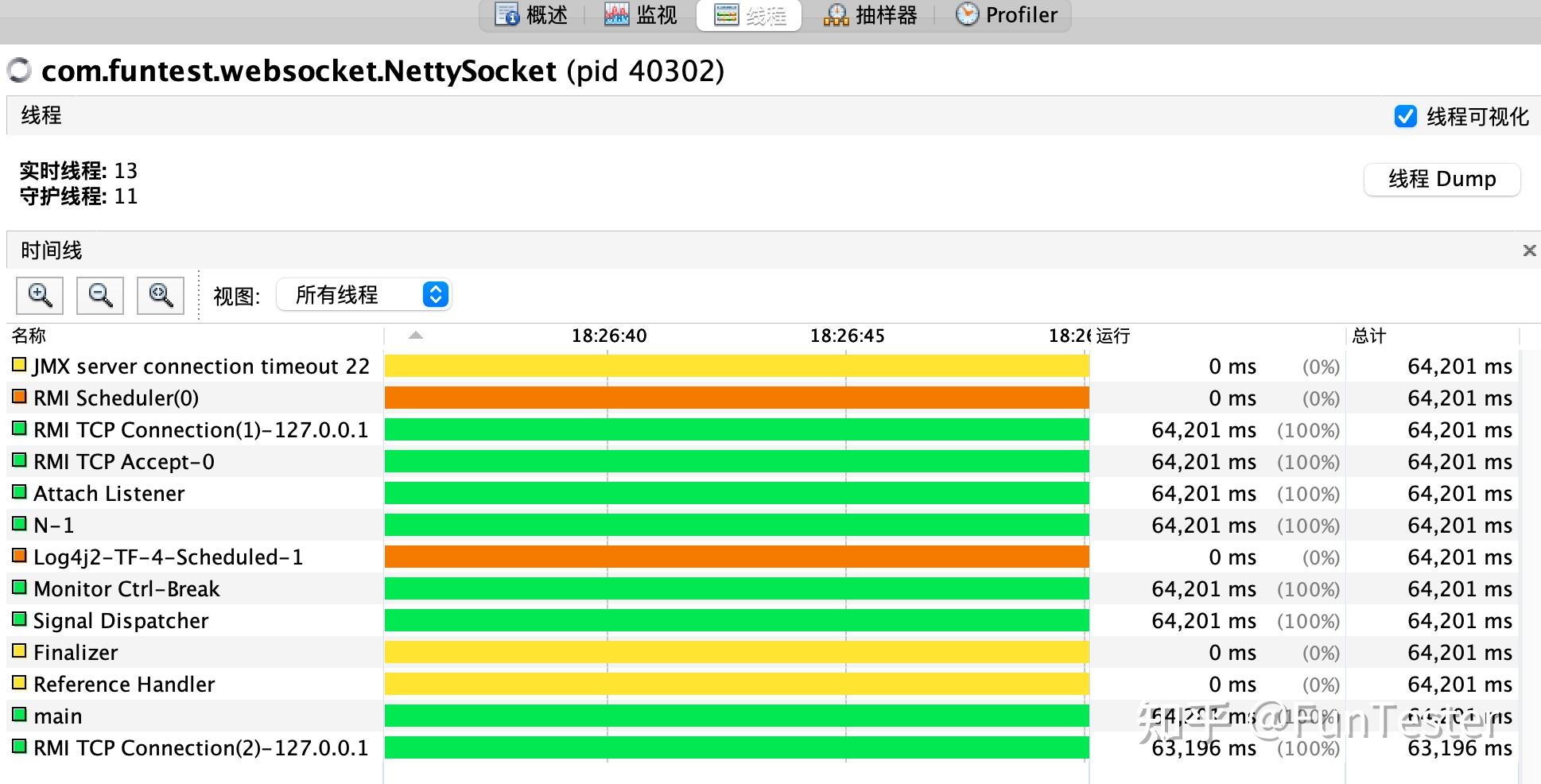Open the 概述 overview tab
This screenshot has width=1541, height=784.
(x=531, y=15)
